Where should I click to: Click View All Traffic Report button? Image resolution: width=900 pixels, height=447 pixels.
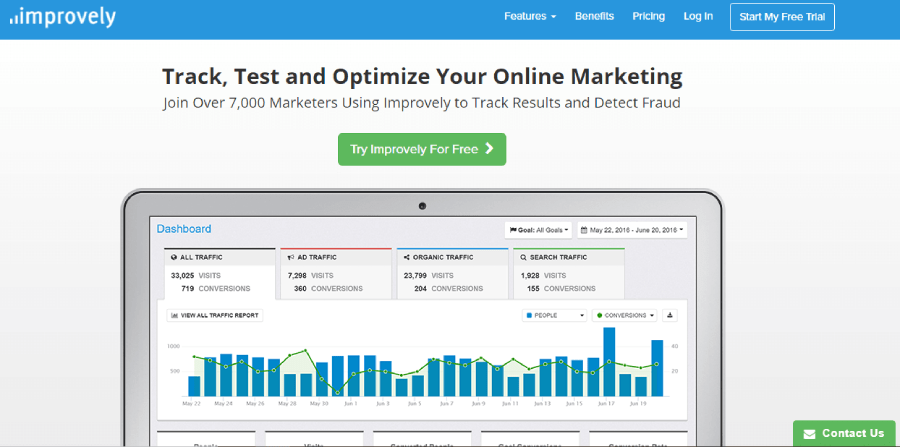tap(215, 315)
